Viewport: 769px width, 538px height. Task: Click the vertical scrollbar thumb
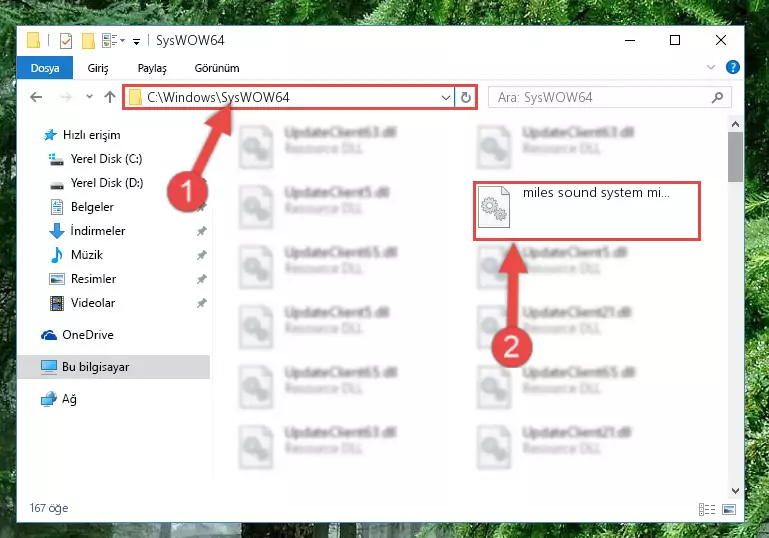tap(735, 157)
